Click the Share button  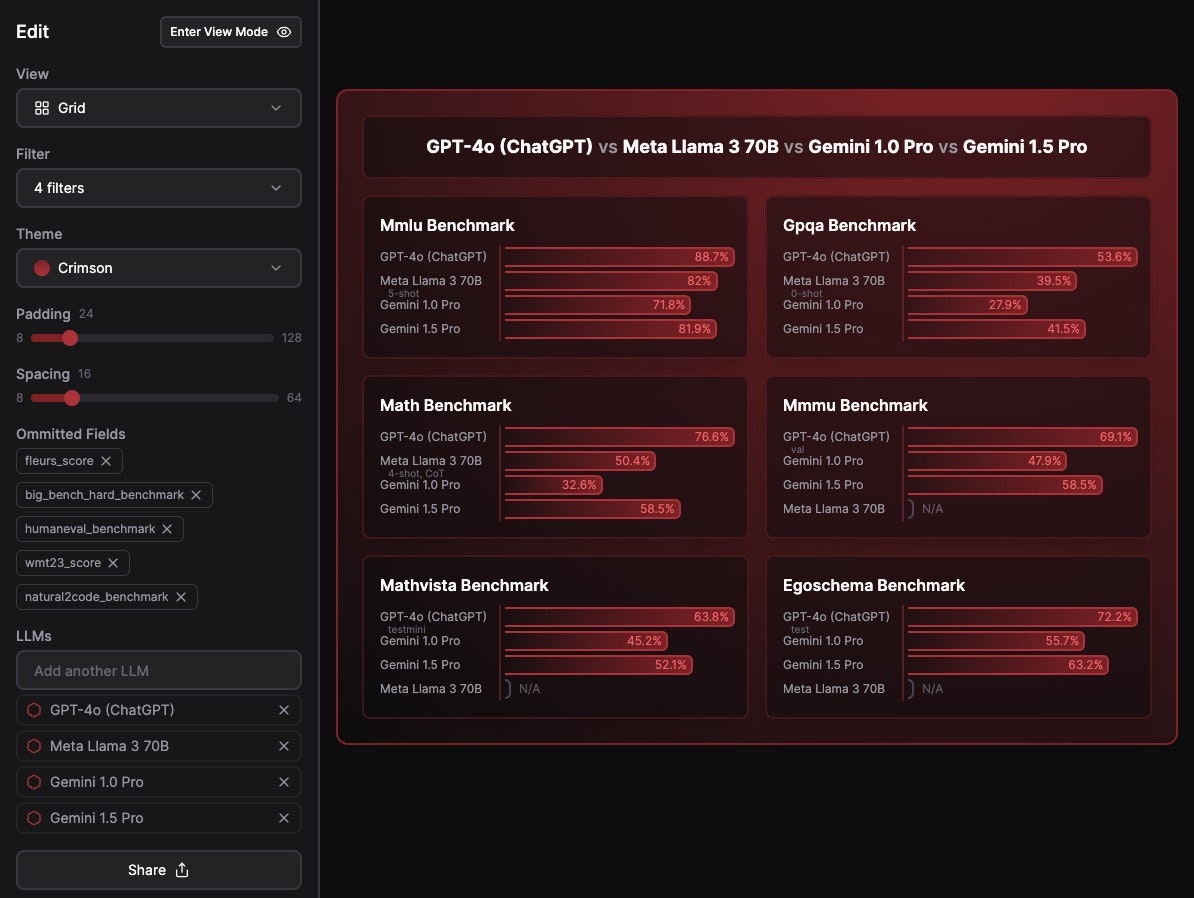[x=158, y=870]
